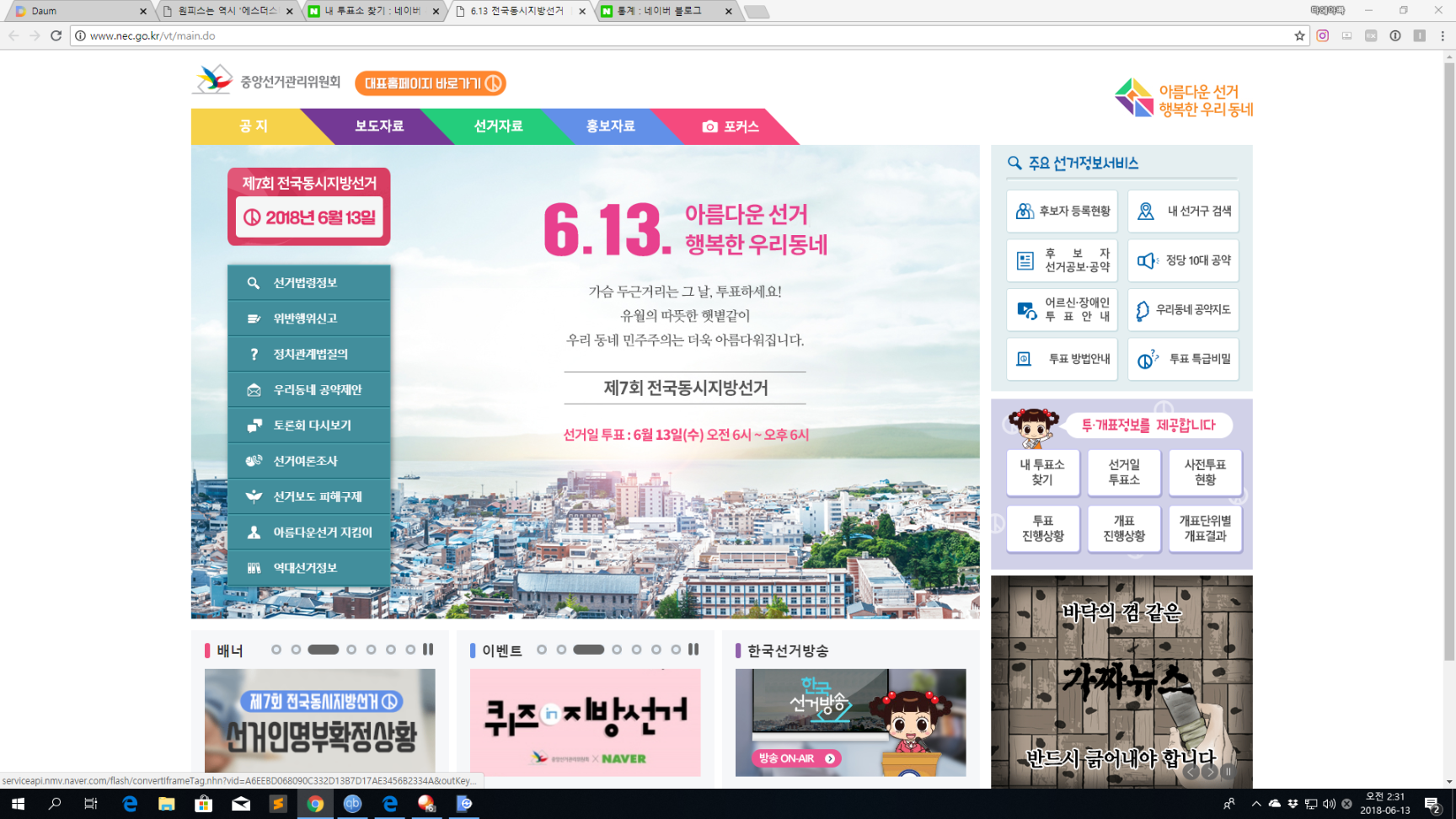This screenshot has width=1456, height=819.
Task: Select second slide dot in 배너 section
Action: click(296, 650)
